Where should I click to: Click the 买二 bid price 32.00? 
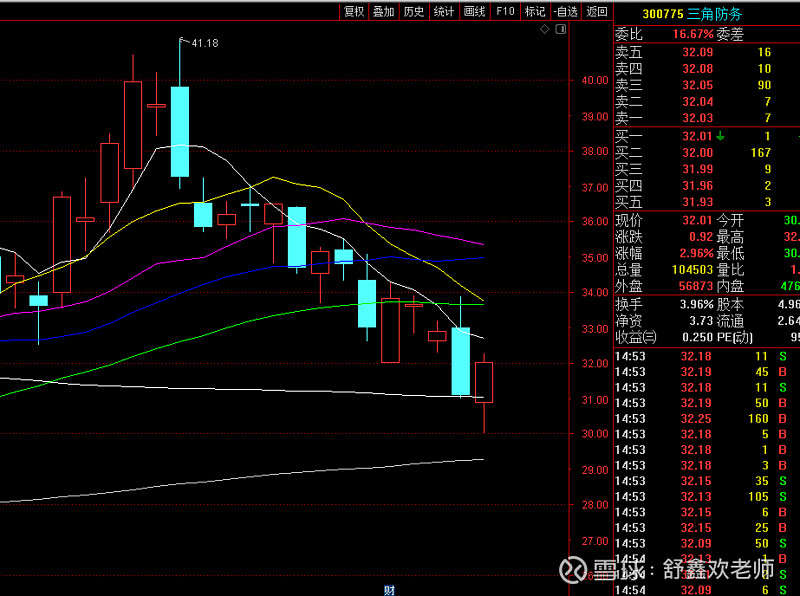click(698, 152)
